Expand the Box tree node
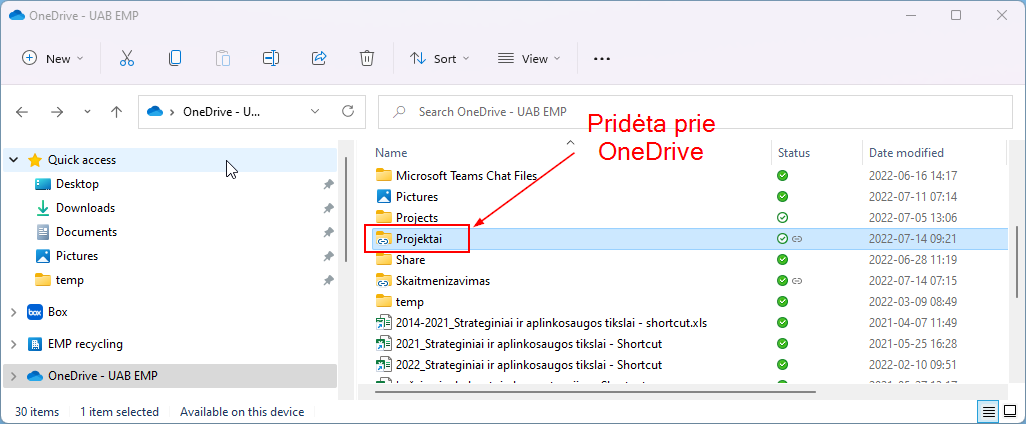This screenshot has width=1026, height=424. (14, 313)
